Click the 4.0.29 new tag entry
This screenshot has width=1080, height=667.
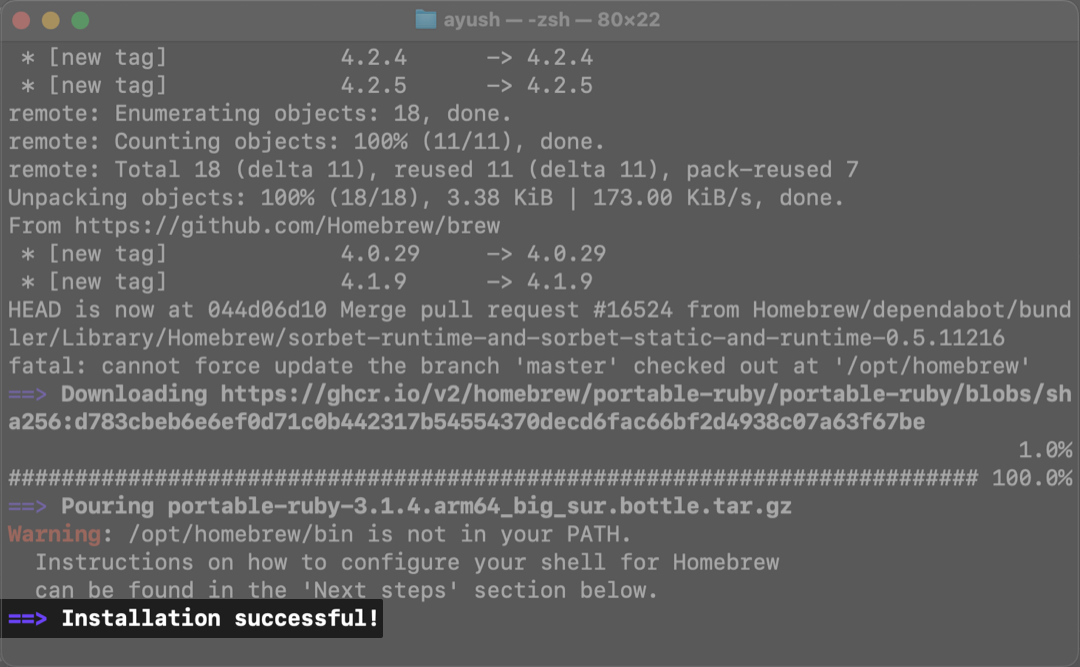point(380,254)
